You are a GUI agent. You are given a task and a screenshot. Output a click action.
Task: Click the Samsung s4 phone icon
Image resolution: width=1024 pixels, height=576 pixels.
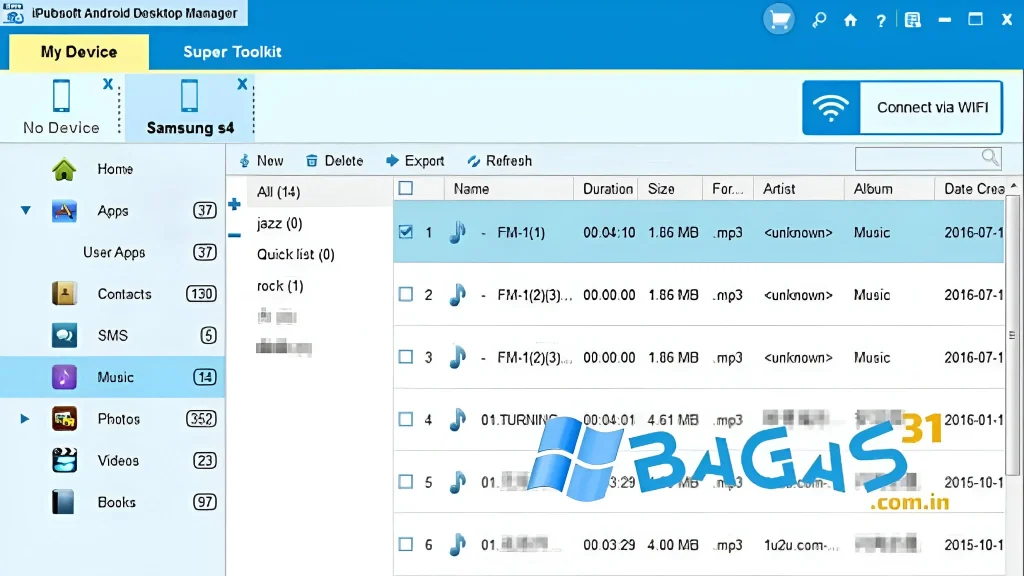[189, 95]
